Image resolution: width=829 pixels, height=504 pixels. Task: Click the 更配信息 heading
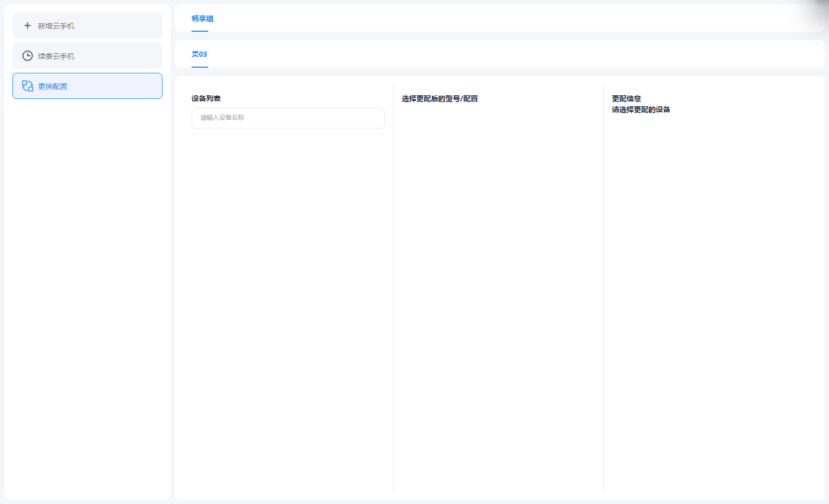pos(627,98)
